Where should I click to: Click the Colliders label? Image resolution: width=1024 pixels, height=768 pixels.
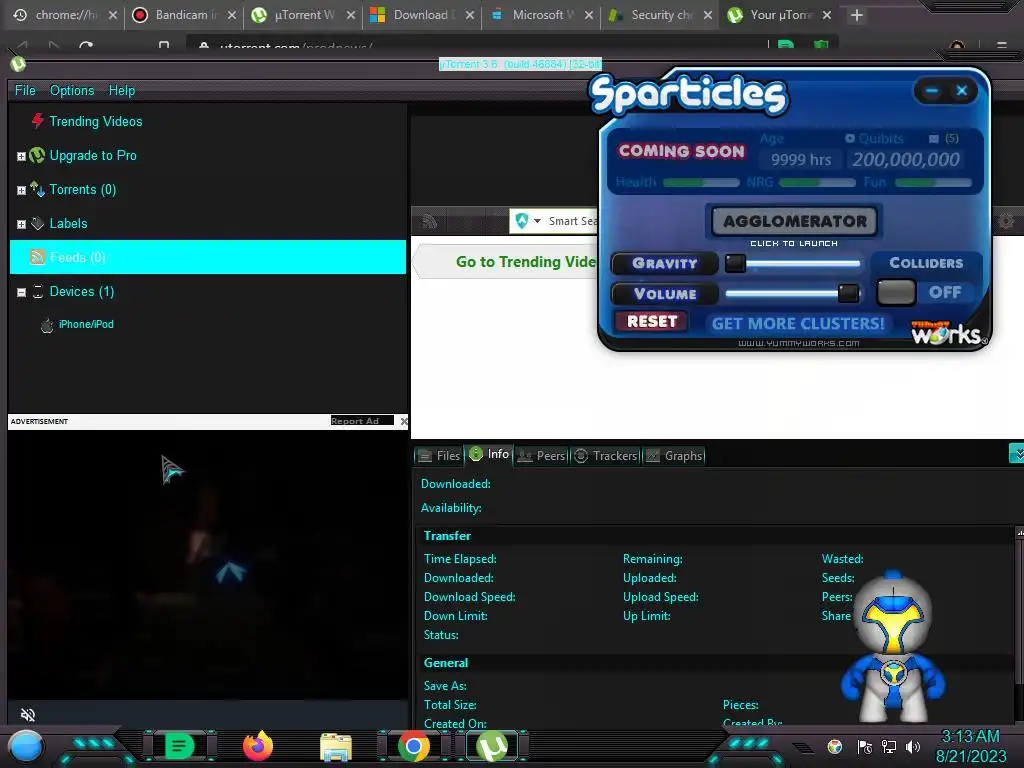[x=925, y=263]
